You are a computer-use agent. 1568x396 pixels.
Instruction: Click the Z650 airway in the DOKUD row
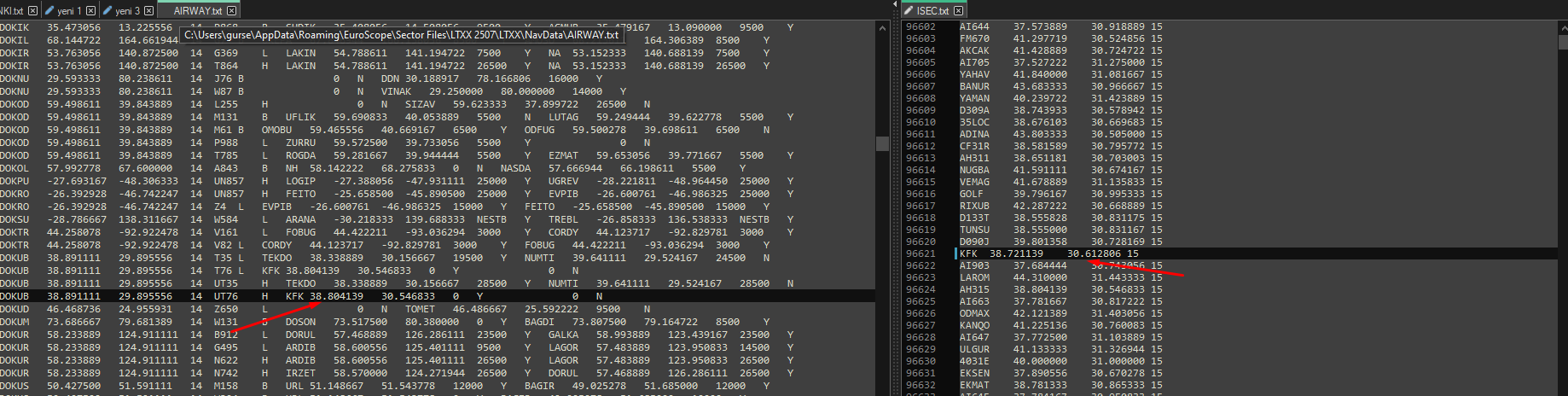point(226,309)
